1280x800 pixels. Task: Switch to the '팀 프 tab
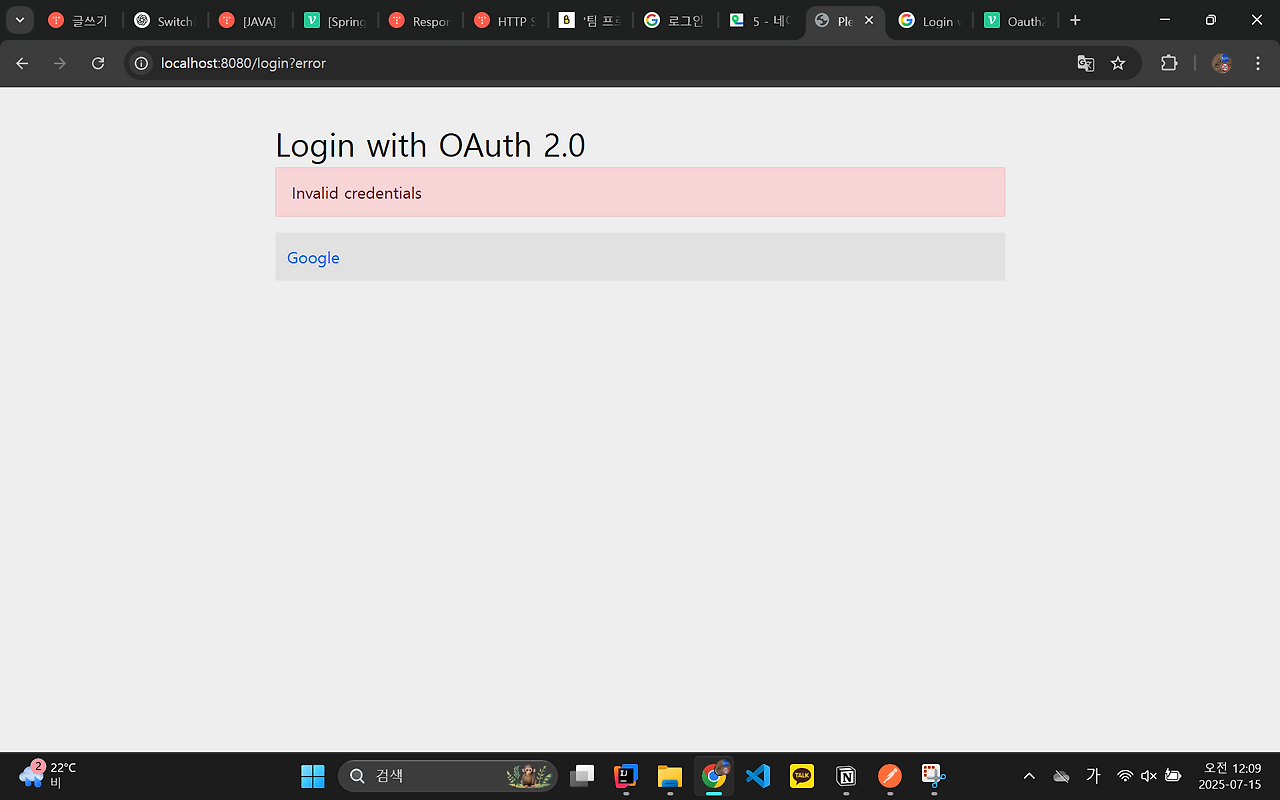point(590,21)
